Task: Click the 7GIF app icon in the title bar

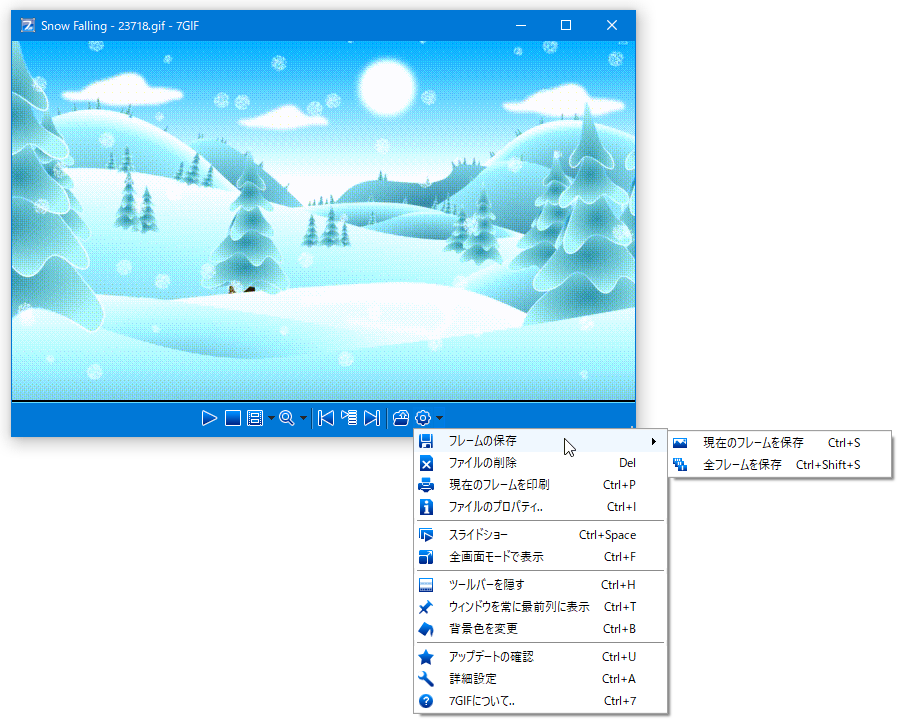Action: coord(28,25)
